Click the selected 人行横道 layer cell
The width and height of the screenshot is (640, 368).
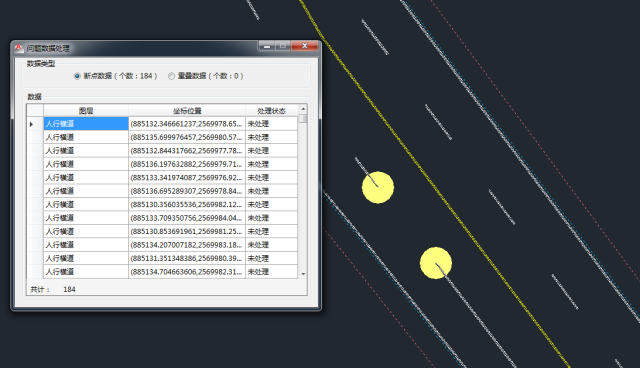coord(86,124)
